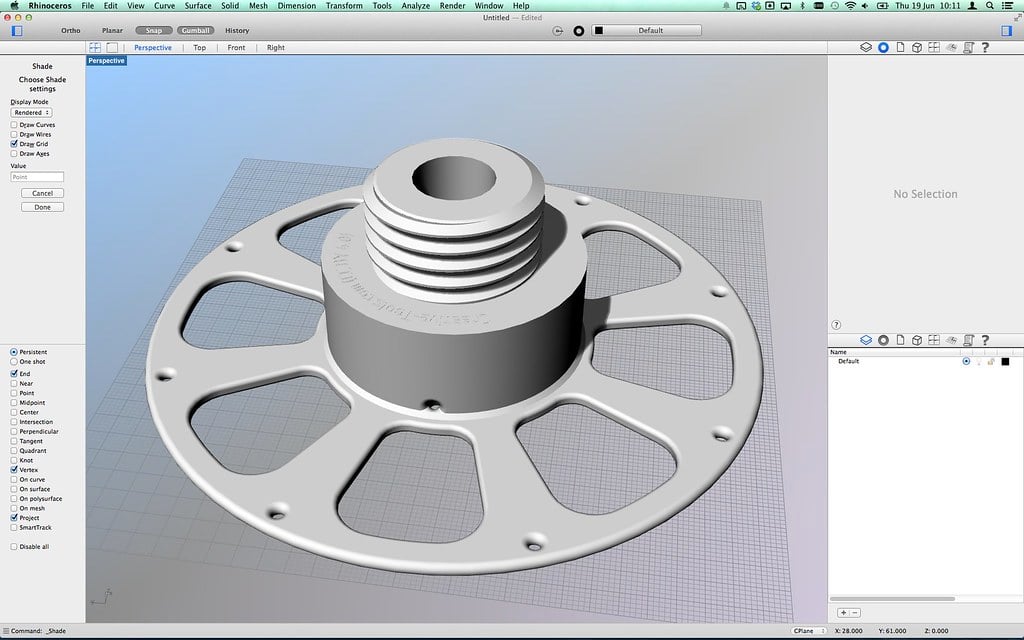Click the box-shaped Object panel icon
Viewport: 1024px width, 640px height.
(918, 47)
